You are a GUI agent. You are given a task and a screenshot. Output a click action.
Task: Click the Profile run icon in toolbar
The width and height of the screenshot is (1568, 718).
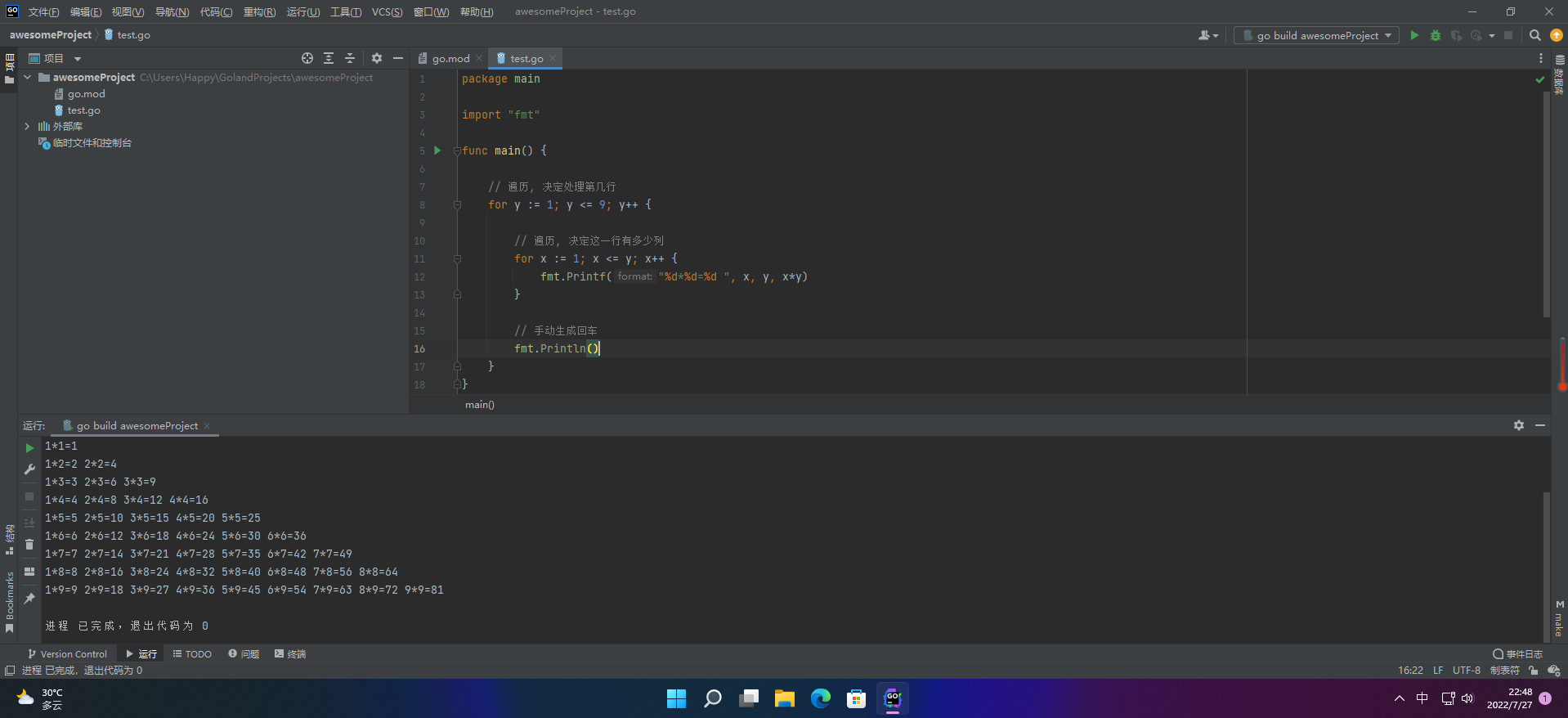tap(1476, 35)
